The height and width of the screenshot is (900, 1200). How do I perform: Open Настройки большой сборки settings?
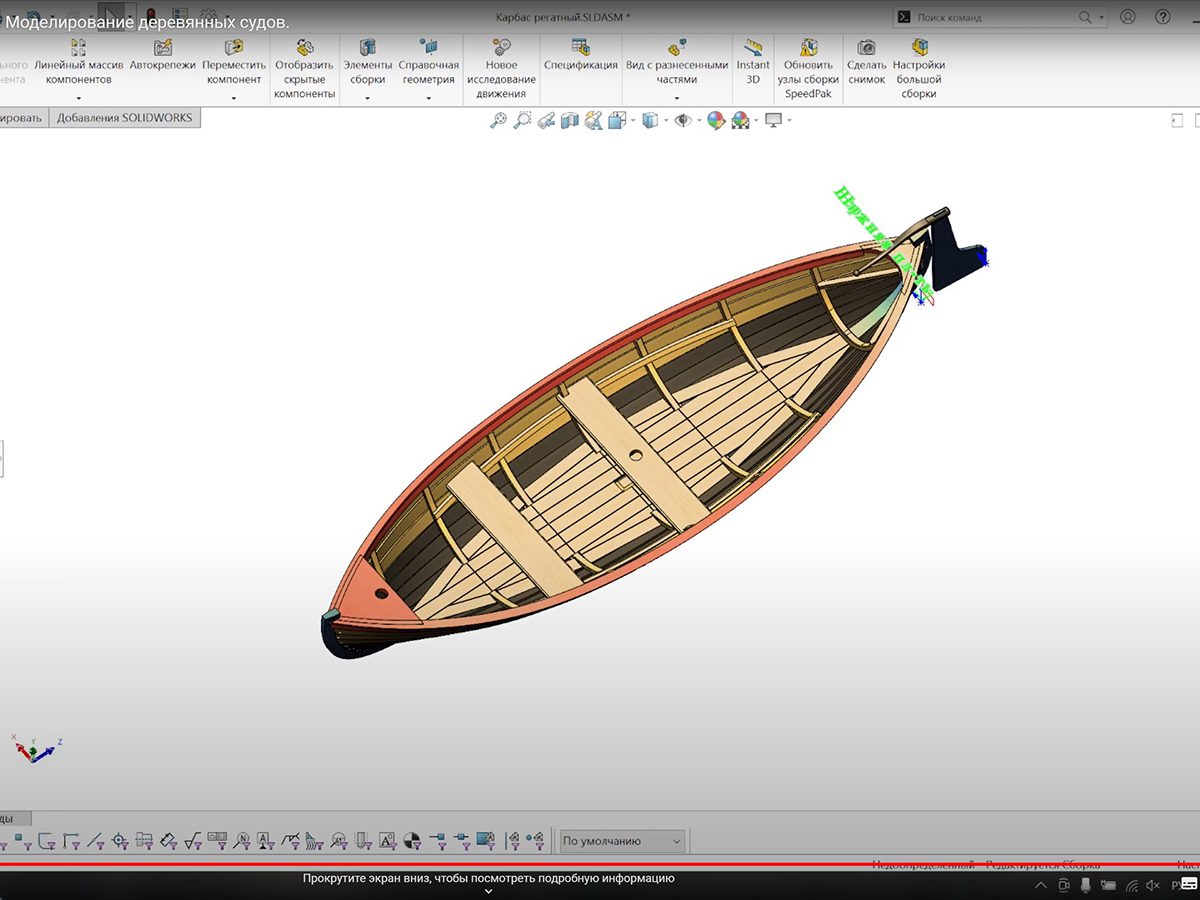918,48
